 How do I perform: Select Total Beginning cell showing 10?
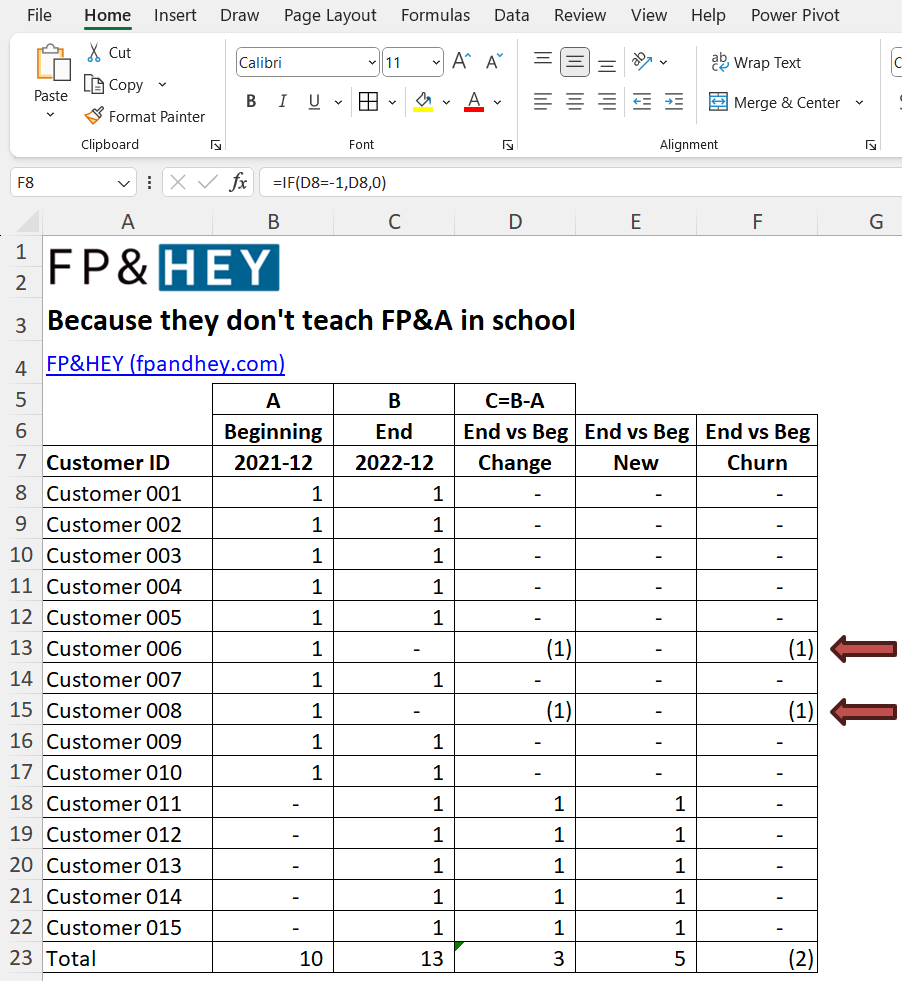tap(273, 957)
